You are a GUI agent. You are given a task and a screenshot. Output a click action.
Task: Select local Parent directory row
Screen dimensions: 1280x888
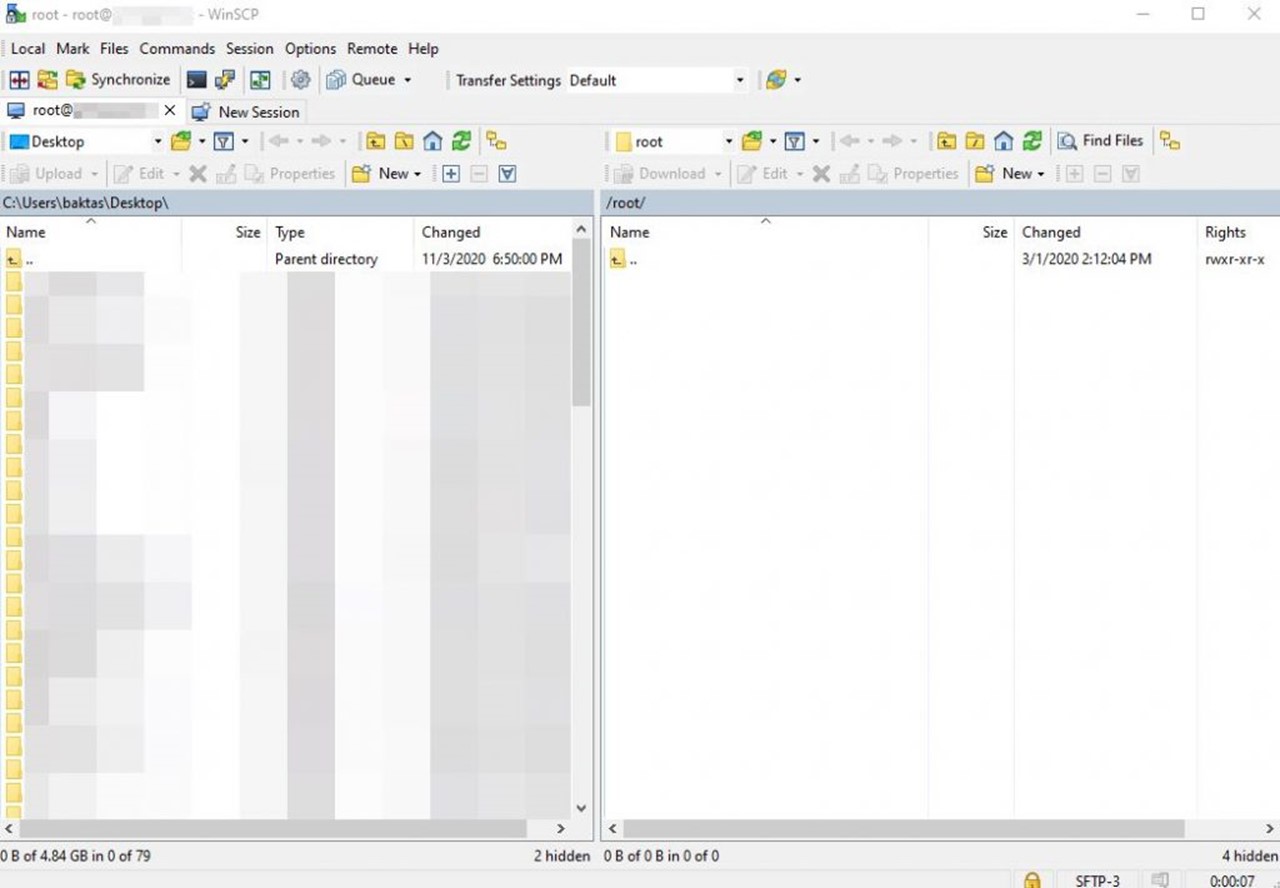click(x=286, y=259)
